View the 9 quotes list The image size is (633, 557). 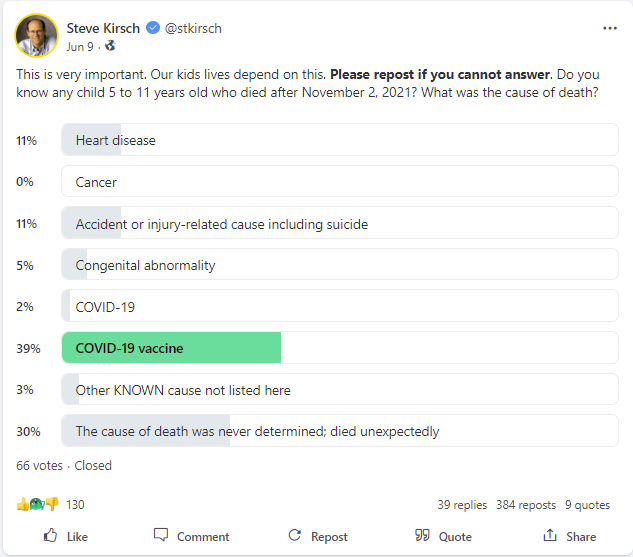(587, 505)
